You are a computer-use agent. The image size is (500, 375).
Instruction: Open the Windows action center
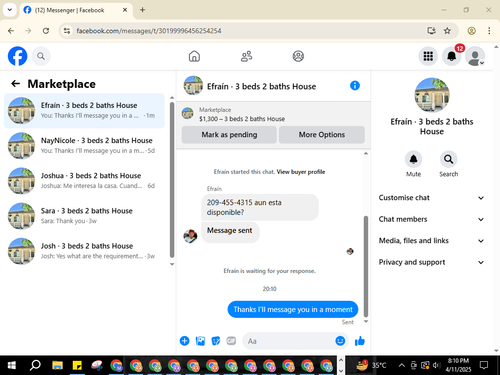click(x=484, y=366)
